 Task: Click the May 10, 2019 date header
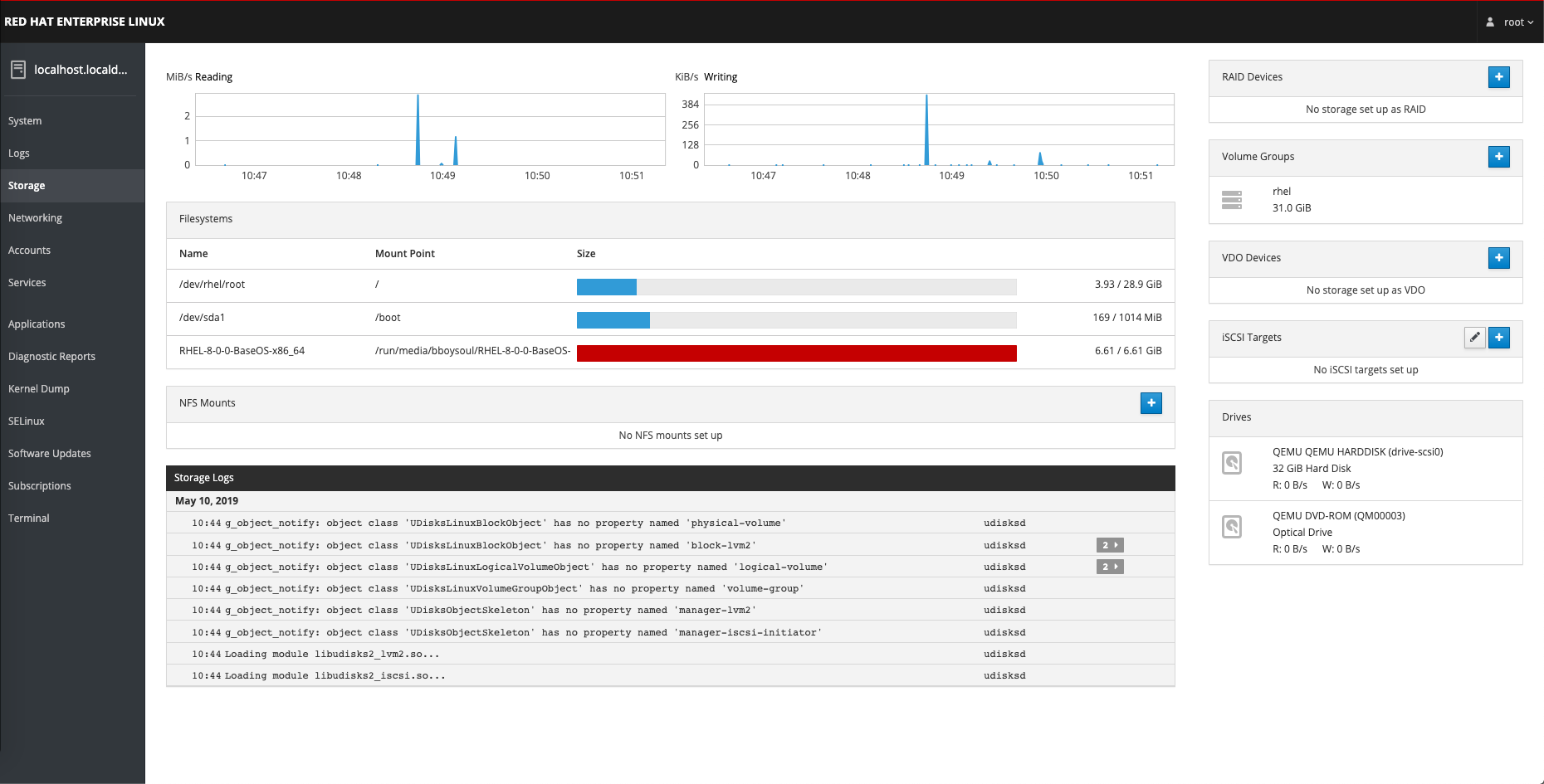207,501
